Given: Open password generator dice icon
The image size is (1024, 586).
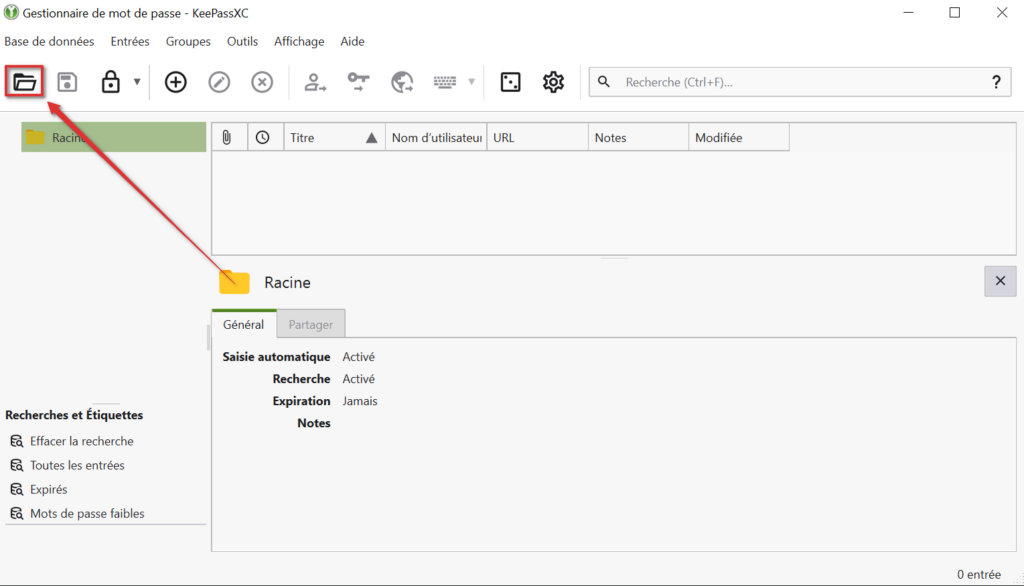Looking at the screenshot, I should tap(510, 82).
